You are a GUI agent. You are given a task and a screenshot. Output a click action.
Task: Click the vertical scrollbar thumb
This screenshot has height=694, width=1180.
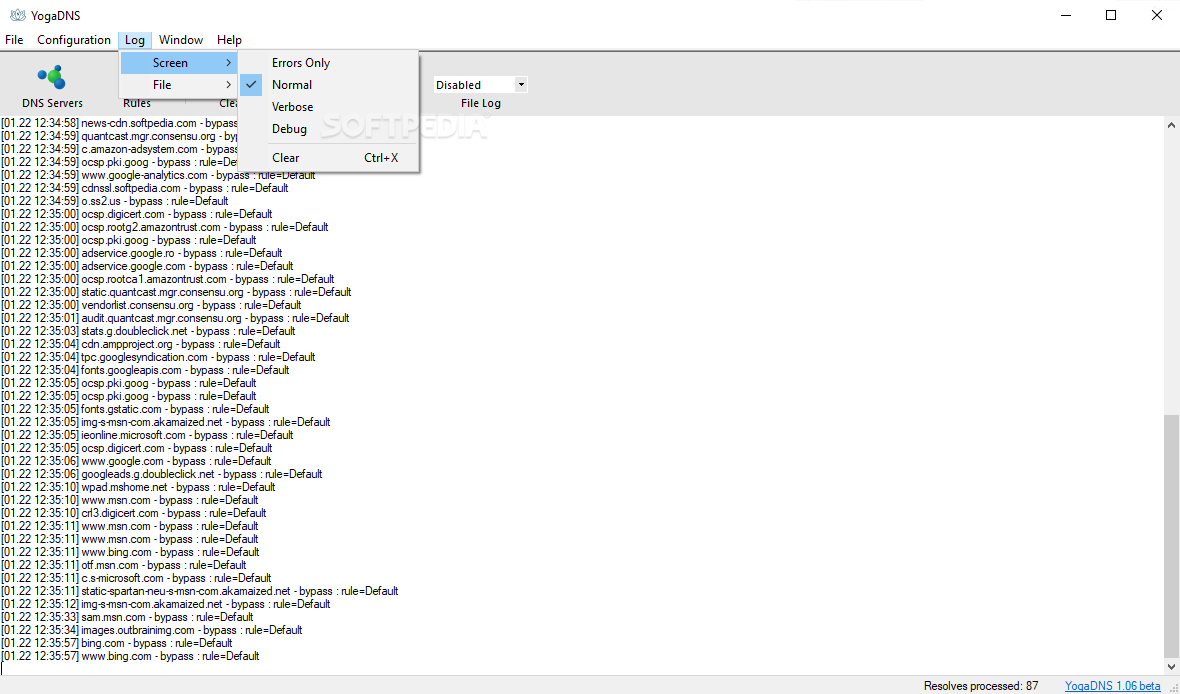(x=1171, y=534)
